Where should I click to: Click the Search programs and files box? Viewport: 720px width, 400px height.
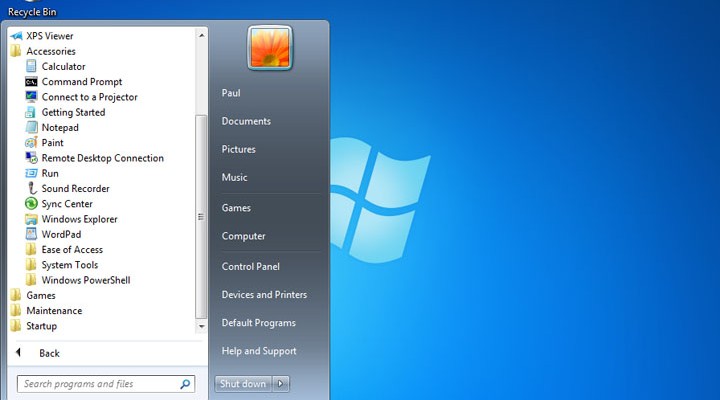[98, 384]
